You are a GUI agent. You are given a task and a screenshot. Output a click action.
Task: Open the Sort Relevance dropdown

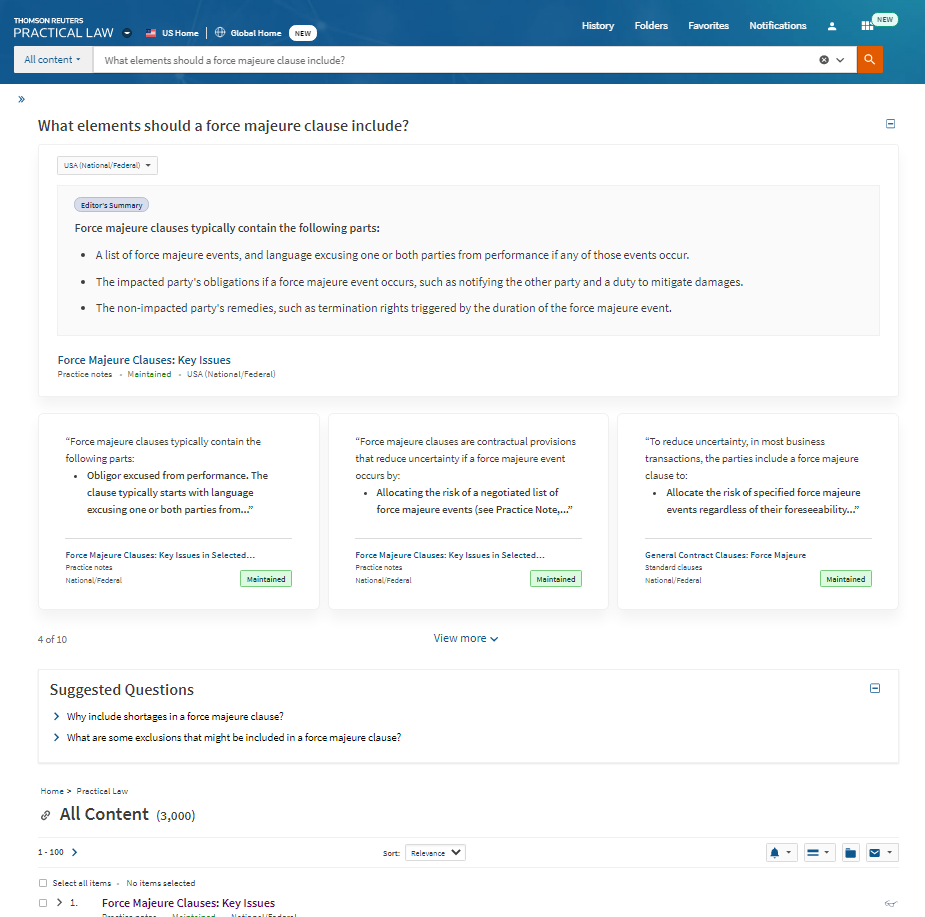tap(435, 853)
